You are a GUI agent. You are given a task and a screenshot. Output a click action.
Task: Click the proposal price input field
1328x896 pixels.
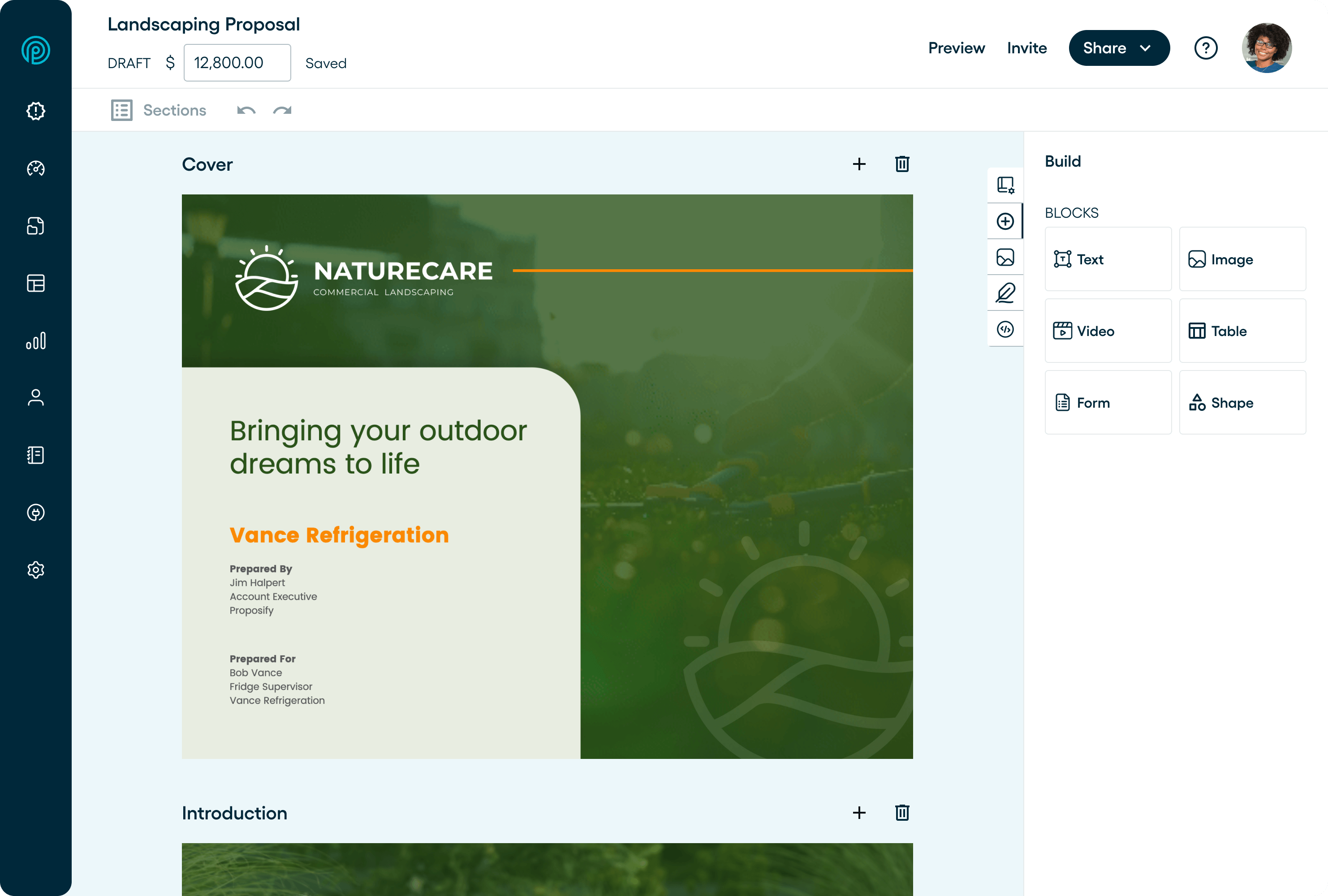click(237, 63)
